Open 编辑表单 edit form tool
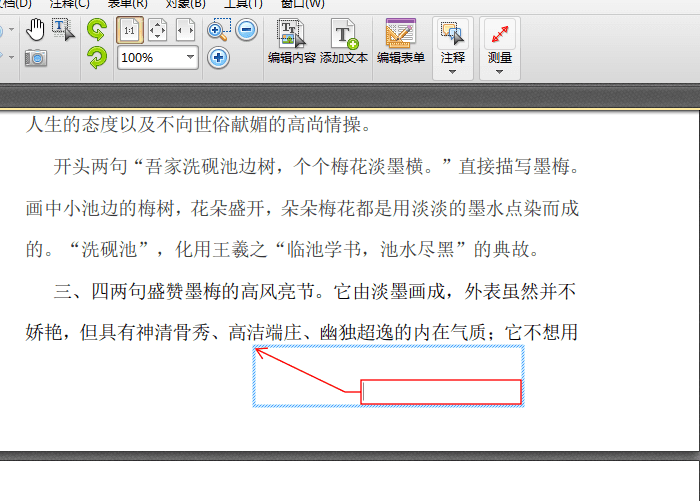The image size is (700, 501). pos(400,42)
